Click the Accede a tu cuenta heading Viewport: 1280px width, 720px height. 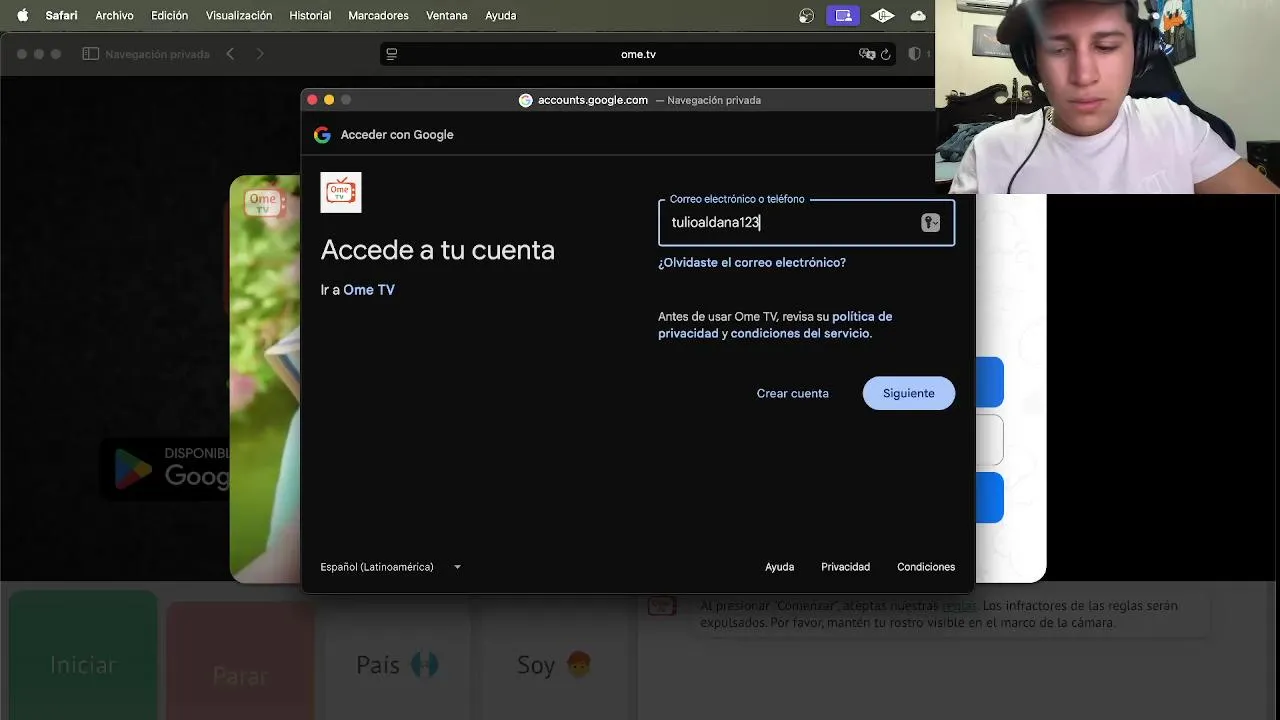tap(437, 250)
